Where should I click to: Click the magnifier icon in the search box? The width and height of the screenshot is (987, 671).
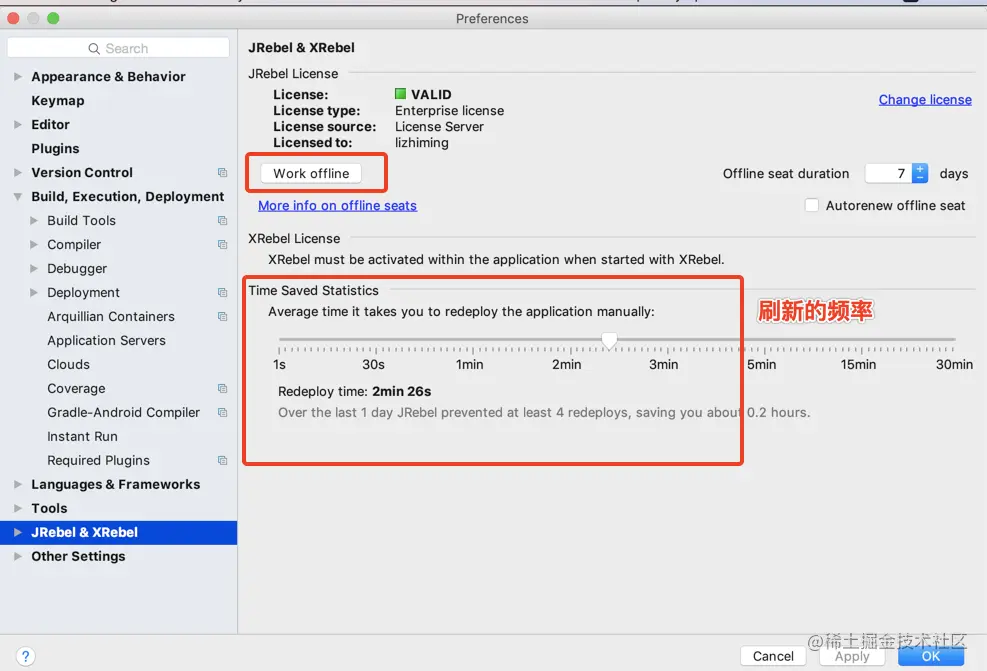point(94,48)
